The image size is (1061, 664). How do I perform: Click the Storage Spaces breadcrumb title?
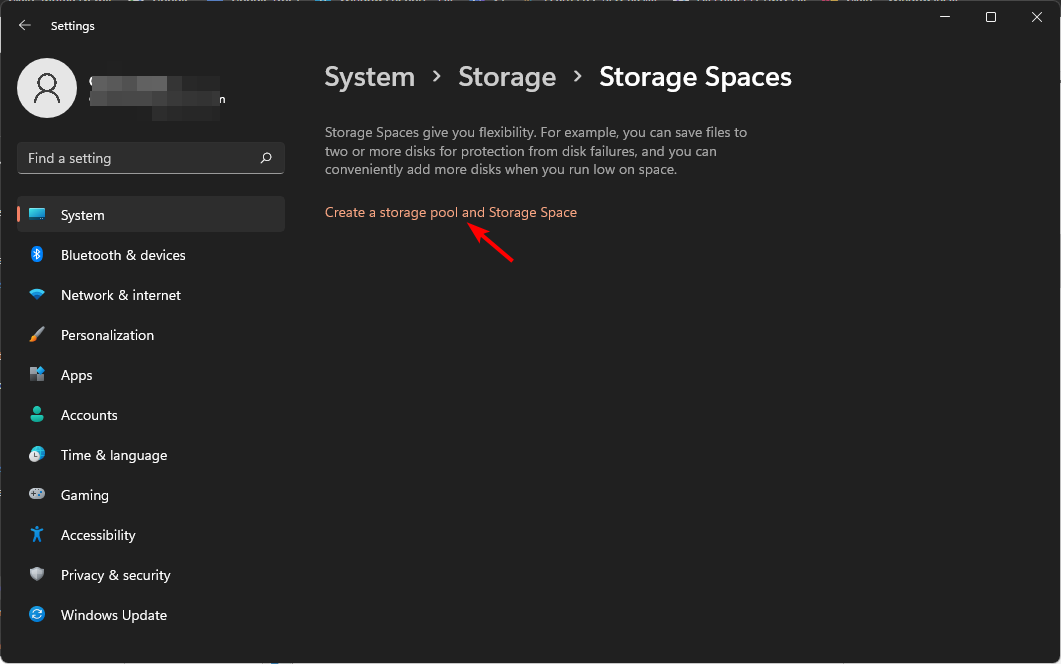(x=695, y=77)
